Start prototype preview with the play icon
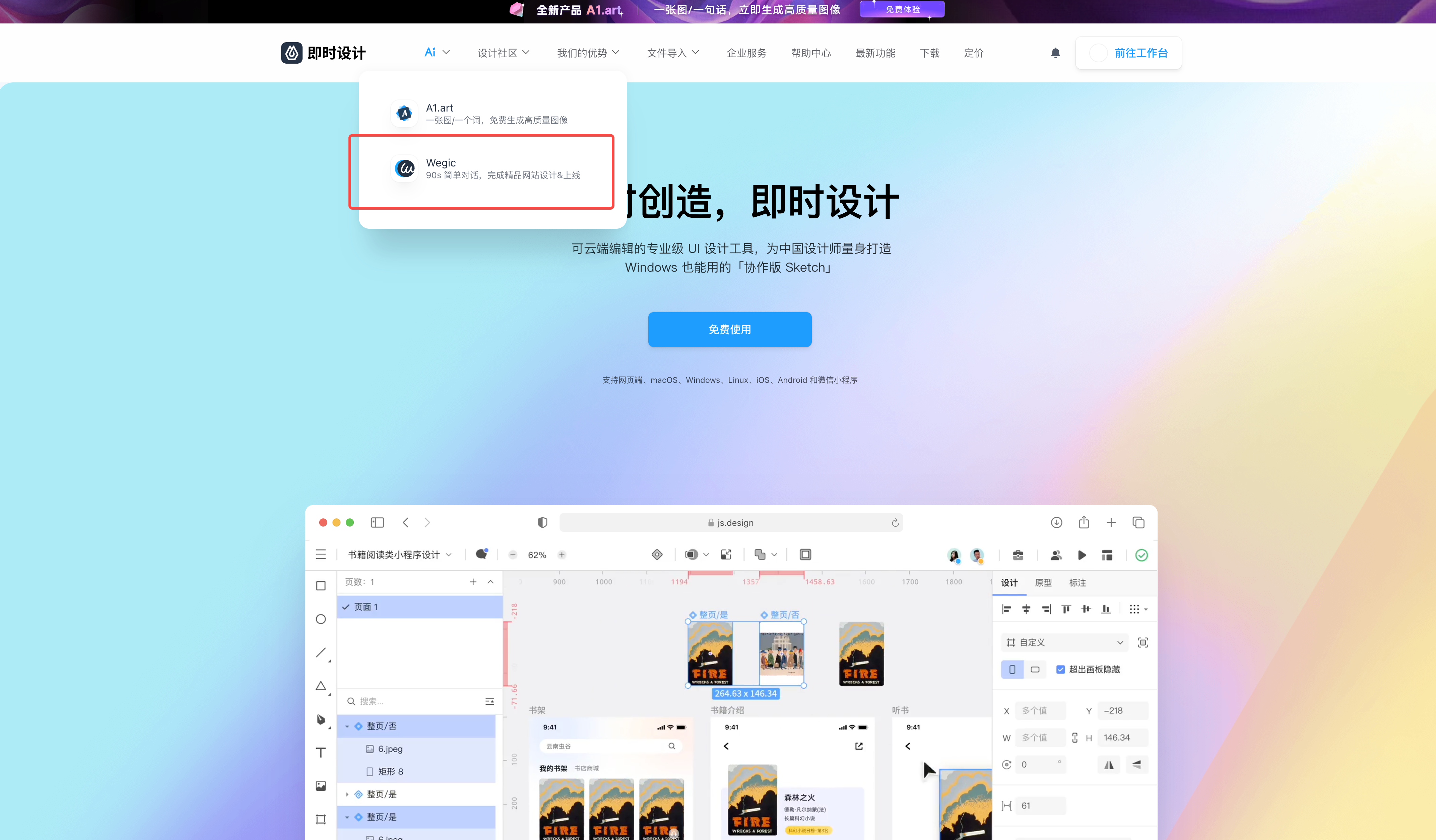Viewport: 1436px width, 840px height. point(1082,555)
